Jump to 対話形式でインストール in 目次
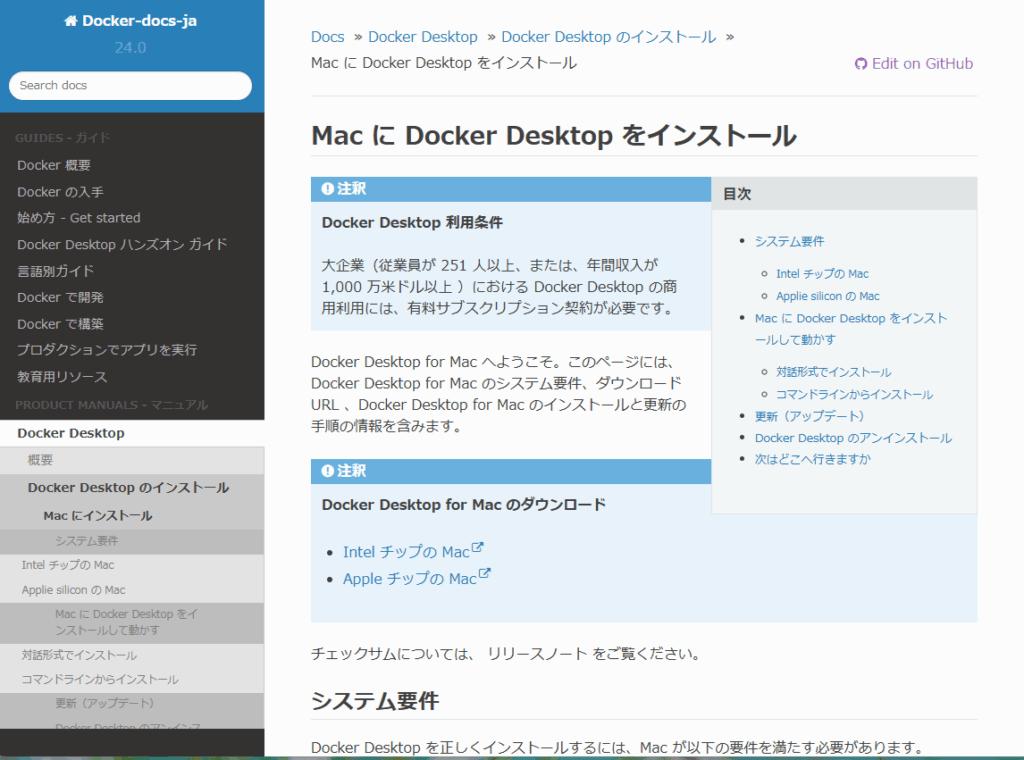 (833, 372)
